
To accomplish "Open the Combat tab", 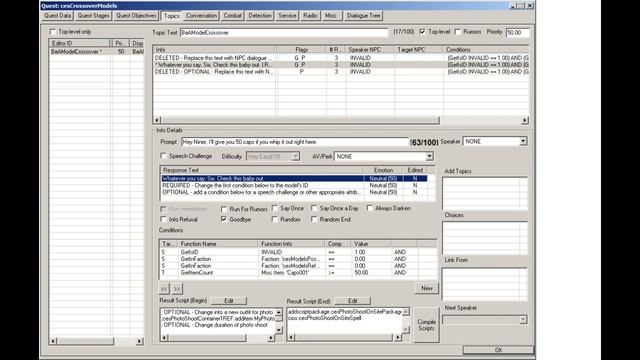I will click(233, 16).
